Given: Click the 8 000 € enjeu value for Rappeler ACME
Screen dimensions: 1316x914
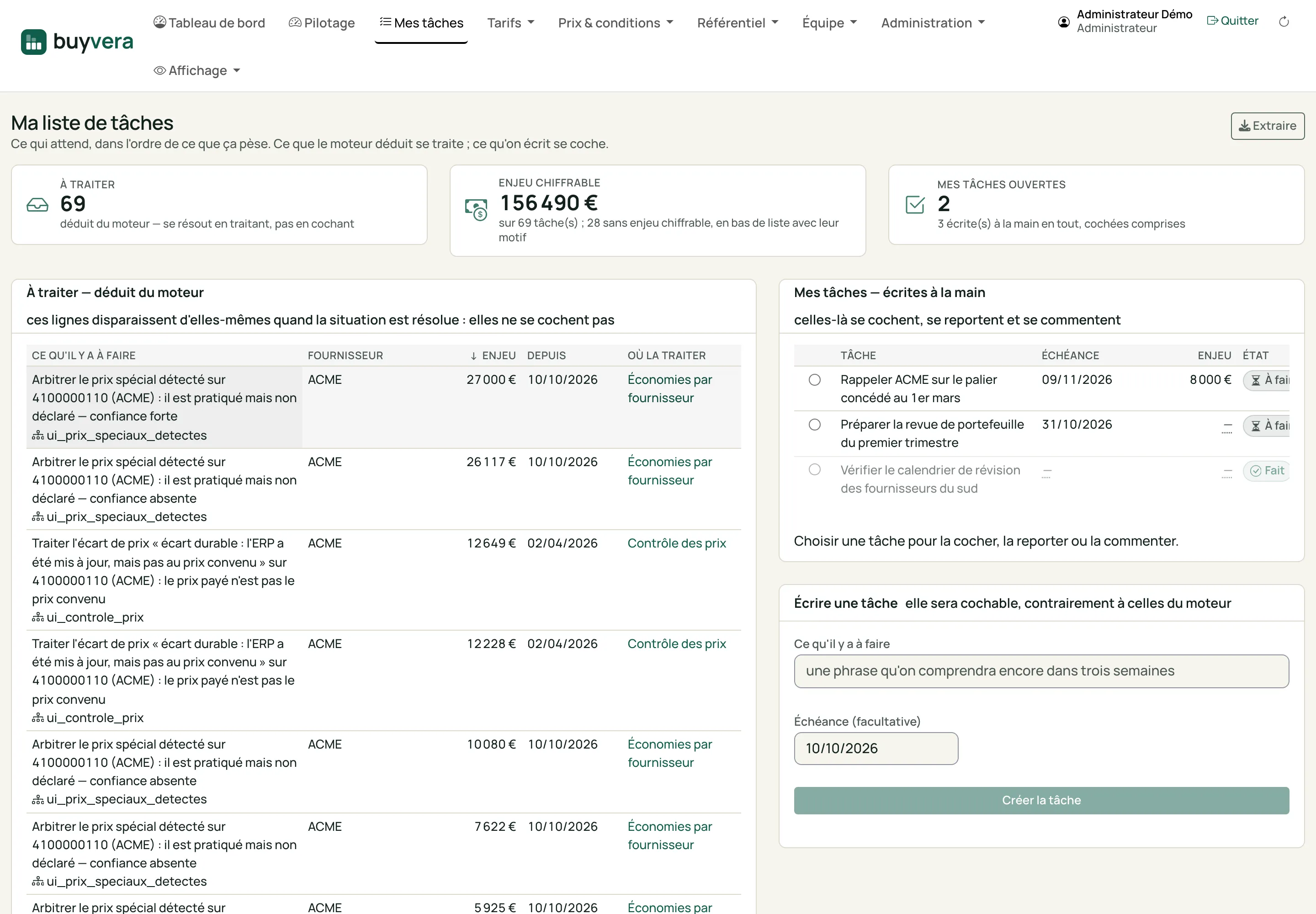Looking at the screenshot, I should (x=1210, y=380).
